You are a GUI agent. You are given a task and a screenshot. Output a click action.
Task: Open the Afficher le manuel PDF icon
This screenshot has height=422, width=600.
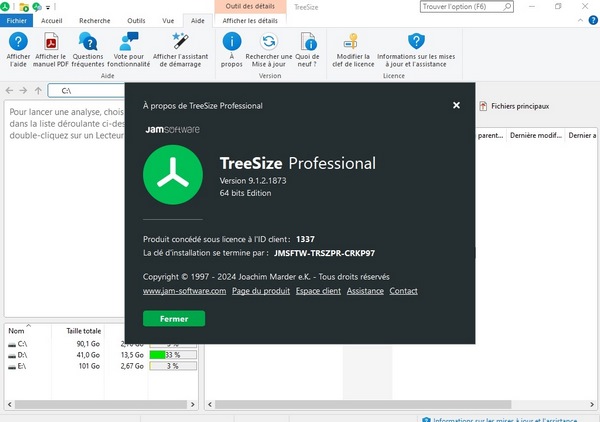51,41
